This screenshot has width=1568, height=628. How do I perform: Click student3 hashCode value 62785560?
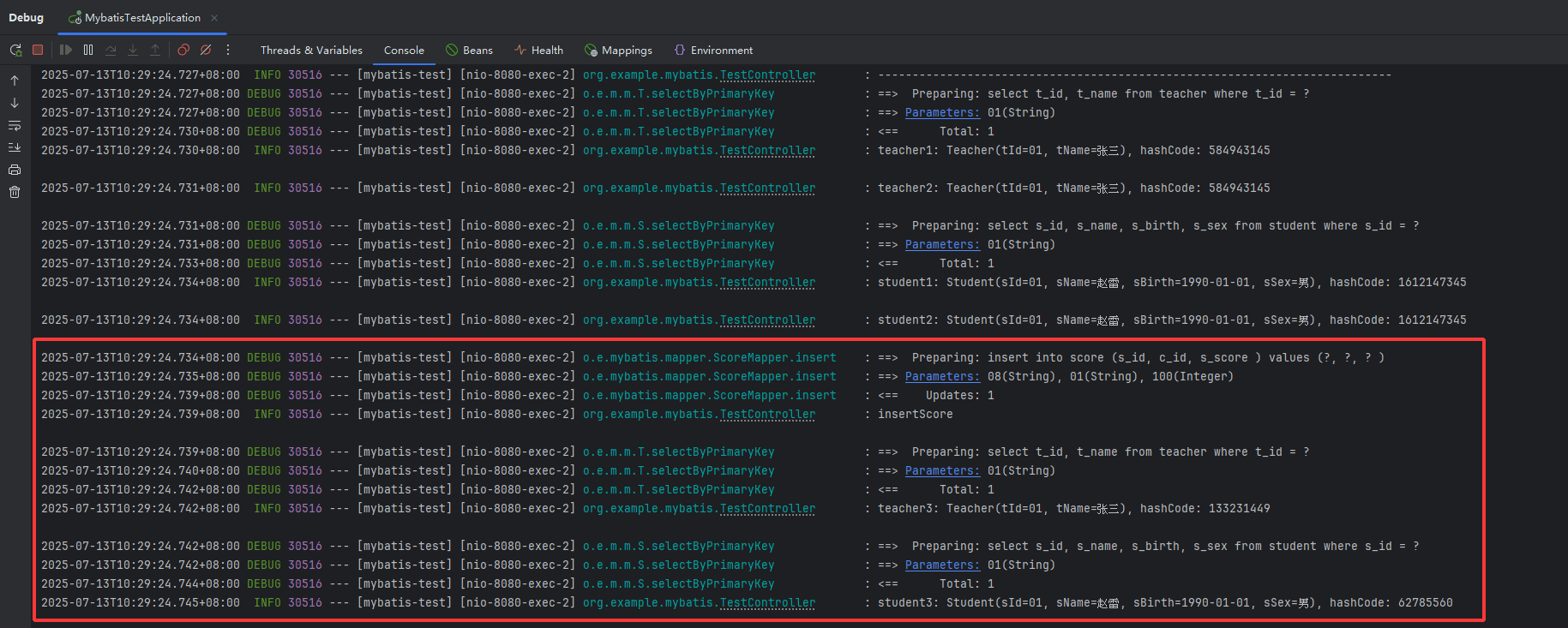(1426, 602)
